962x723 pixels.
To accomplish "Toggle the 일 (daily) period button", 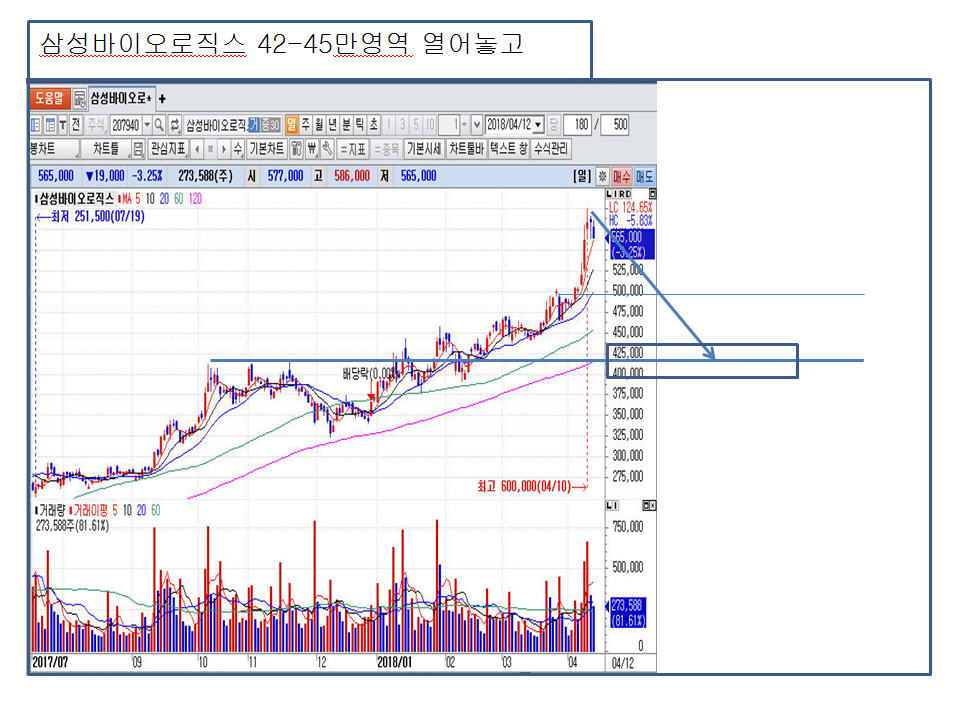I will click(x=291, y=124).
